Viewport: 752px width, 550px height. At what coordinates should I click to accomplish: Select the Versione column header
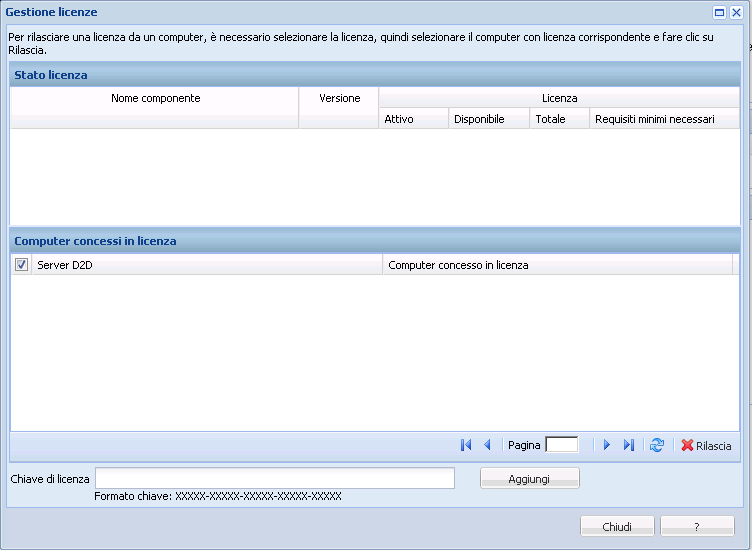(339, 99)
